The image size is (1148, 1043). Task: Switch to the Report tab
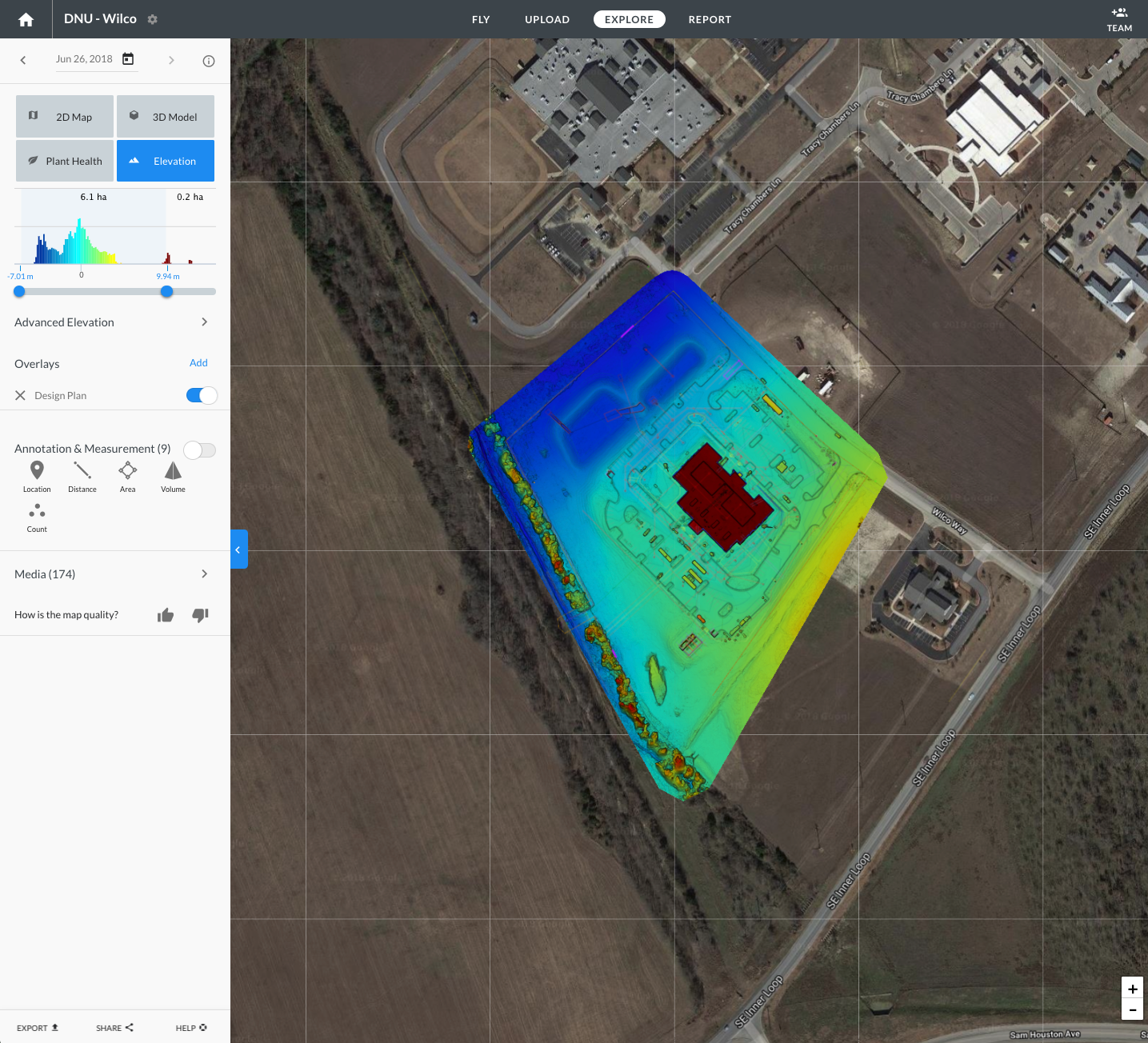[710, 19]
